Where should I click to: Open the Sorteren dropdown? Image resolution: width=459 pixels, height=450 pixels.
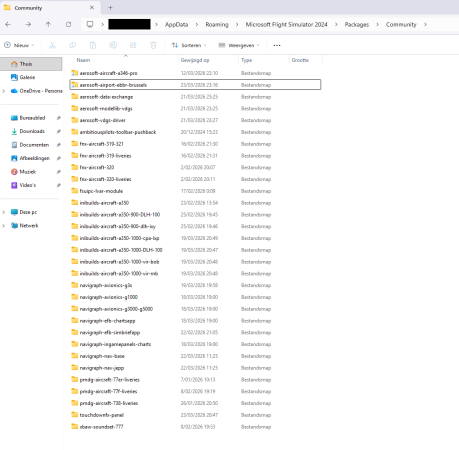click(x=189, y=45)
